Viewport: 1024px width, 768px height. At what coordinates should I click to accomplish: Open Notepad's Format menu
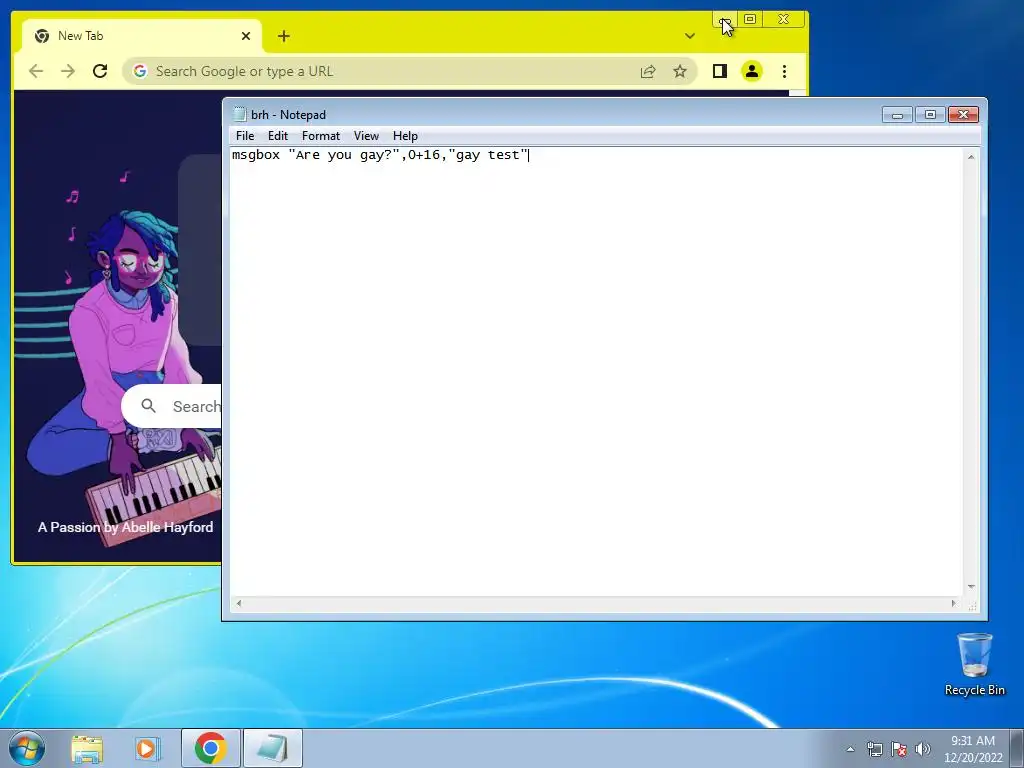[x=321, y=136]
